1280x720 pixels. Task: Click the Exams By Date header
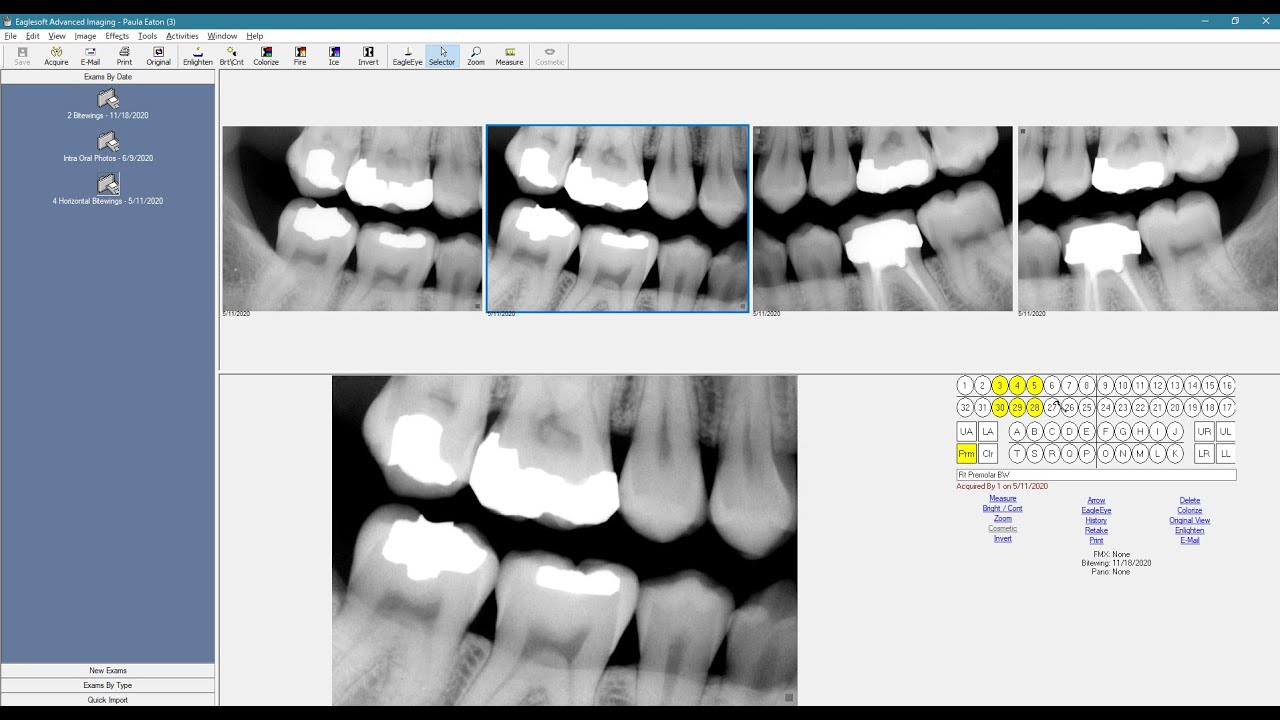pyautogui.click(x=108, y=76)
